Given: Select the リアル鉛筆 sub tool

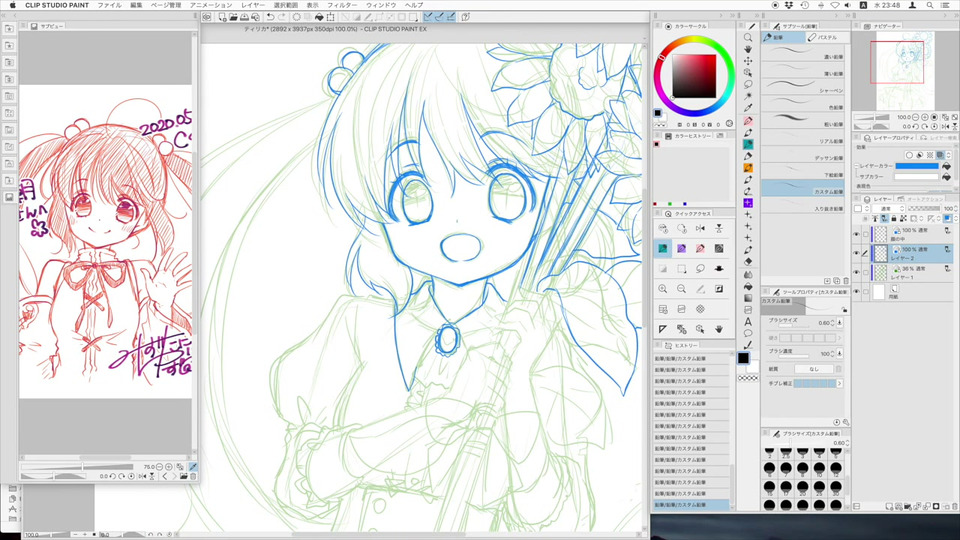Looking at the screenshot, I should tap(803, 137).
